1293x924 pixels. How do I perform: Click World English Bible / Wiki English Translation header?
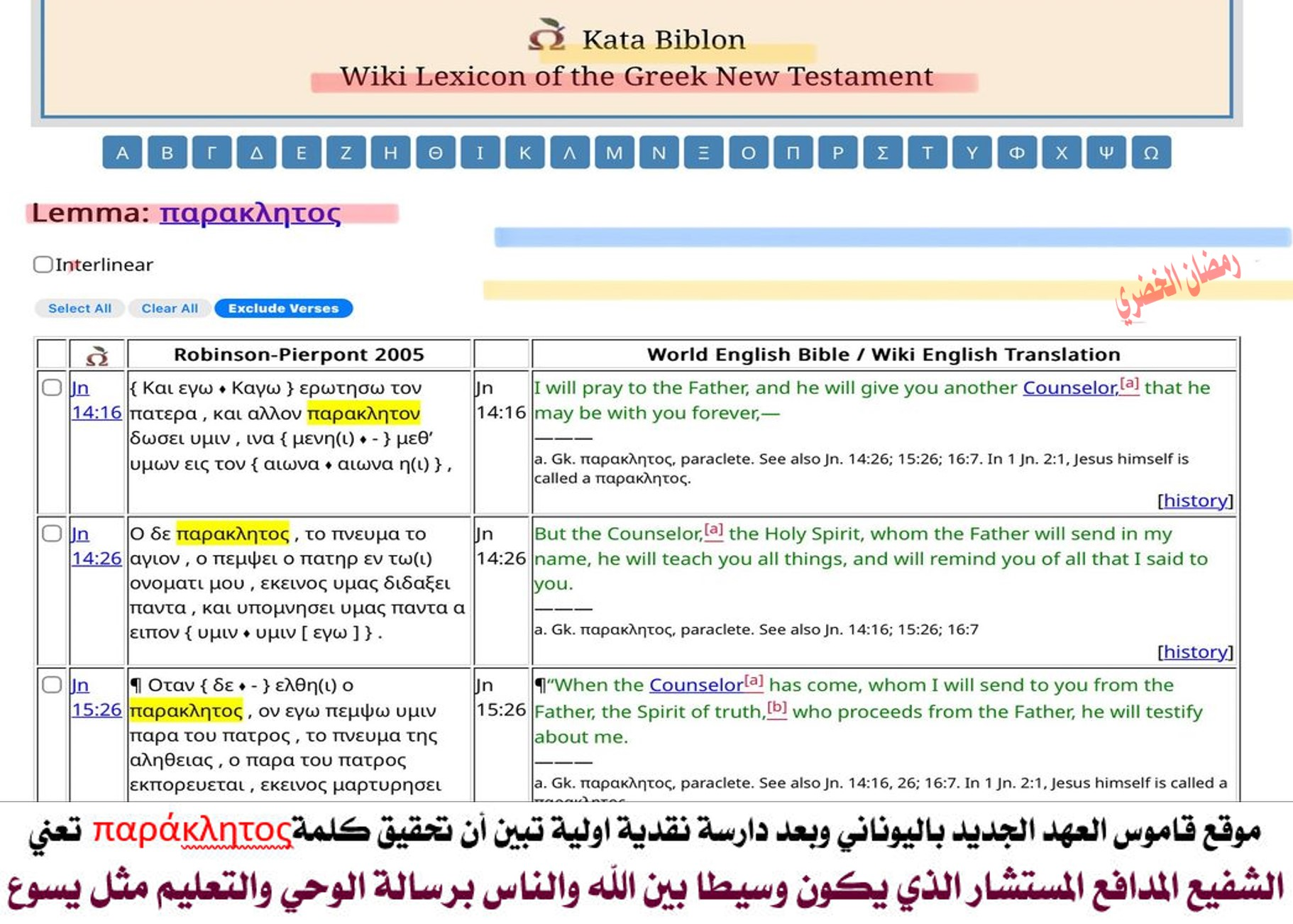[x=884, y=354]
